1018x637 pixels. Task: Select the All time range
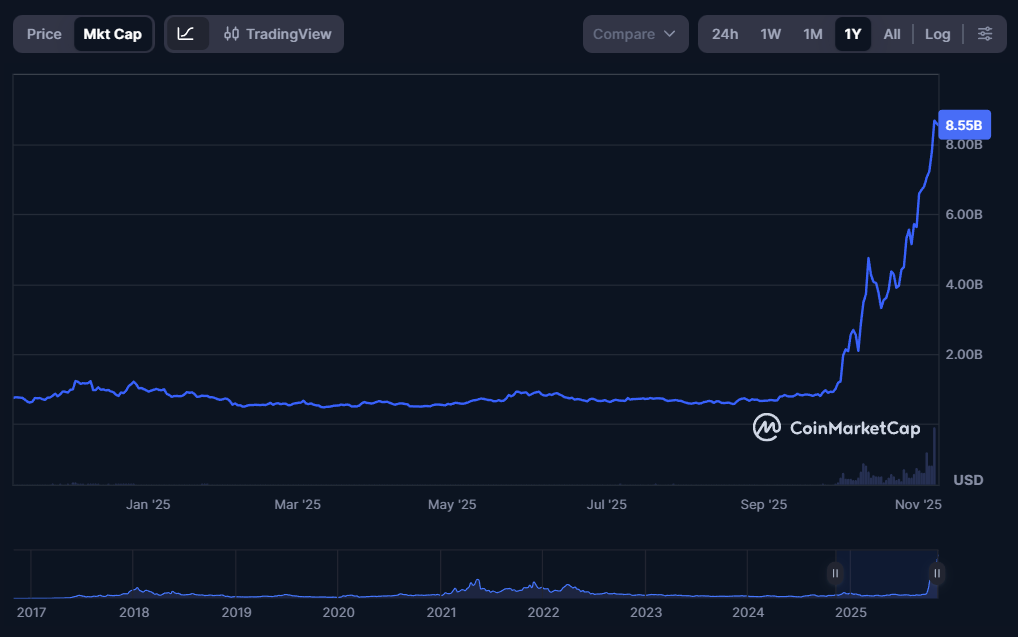coord(891,33)
